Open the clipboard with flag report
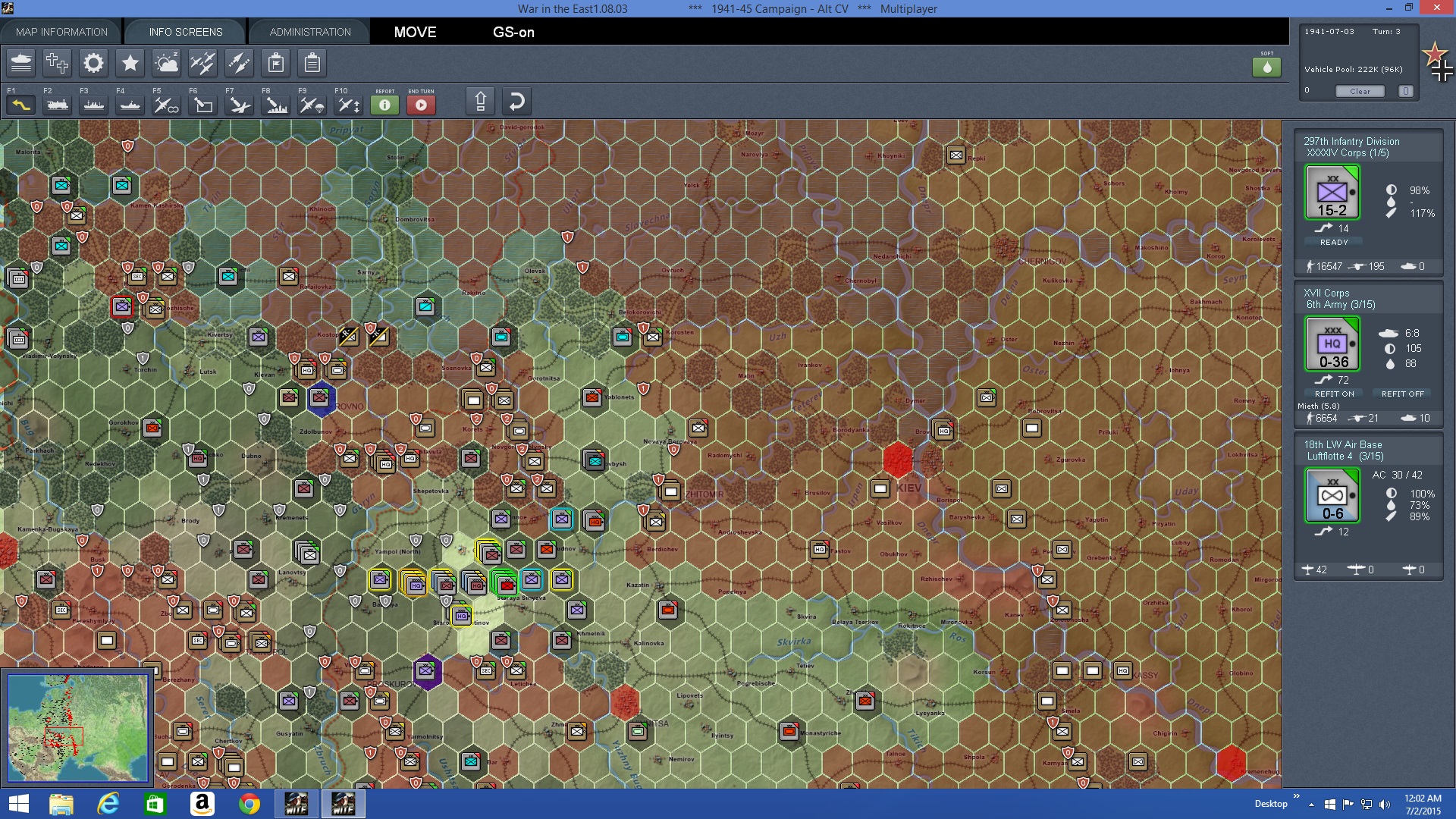This screenshot has width=1456, height=819. coord(276,63)
